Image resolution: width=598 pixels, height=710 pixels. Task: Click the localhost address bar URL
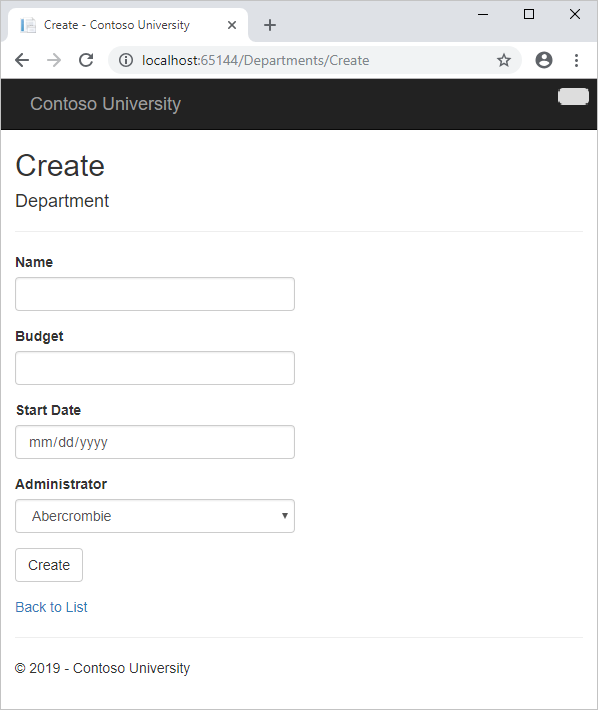(x=255, y=60)
